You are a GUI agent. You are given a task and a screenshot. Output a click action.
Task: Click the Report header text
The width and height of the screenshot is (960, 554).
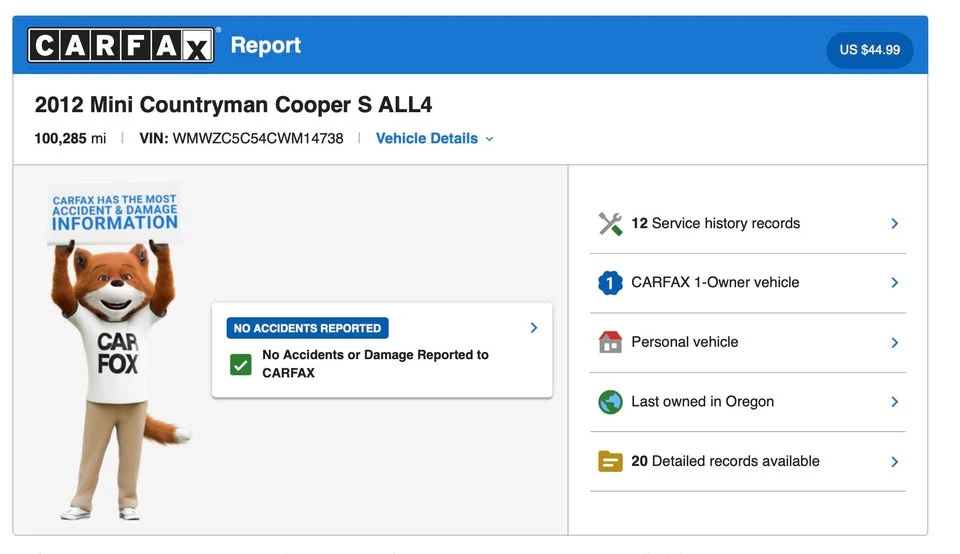click(266, 45)
